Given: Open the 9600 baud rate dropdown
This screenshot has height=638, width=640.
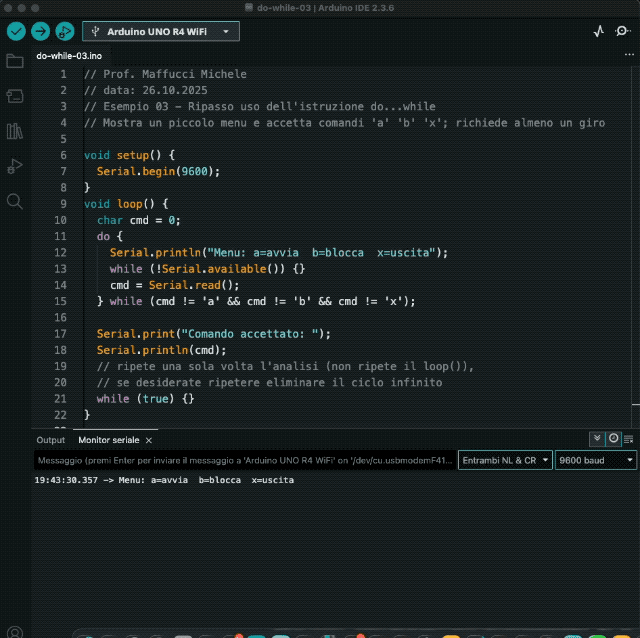Looking at the screenshot, I should pos(596,460).
